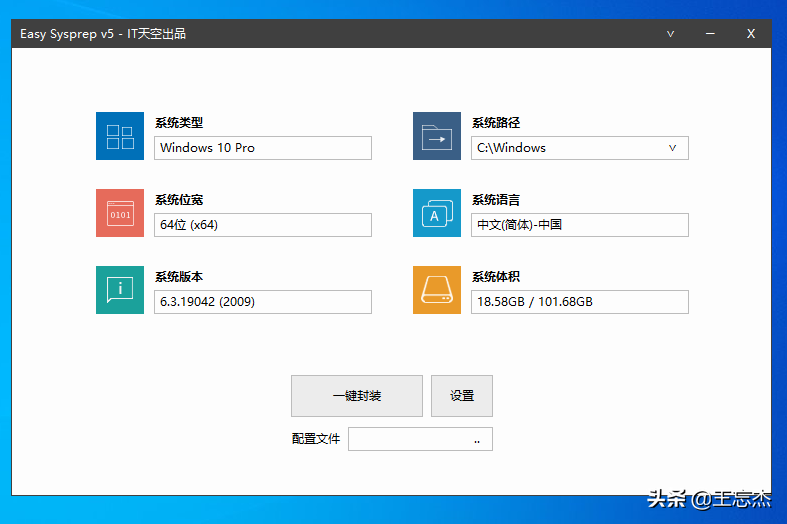Click the 6.3.19042 (2009) version field
Viewport: 787px width, 524px height.
coord(263,302)
